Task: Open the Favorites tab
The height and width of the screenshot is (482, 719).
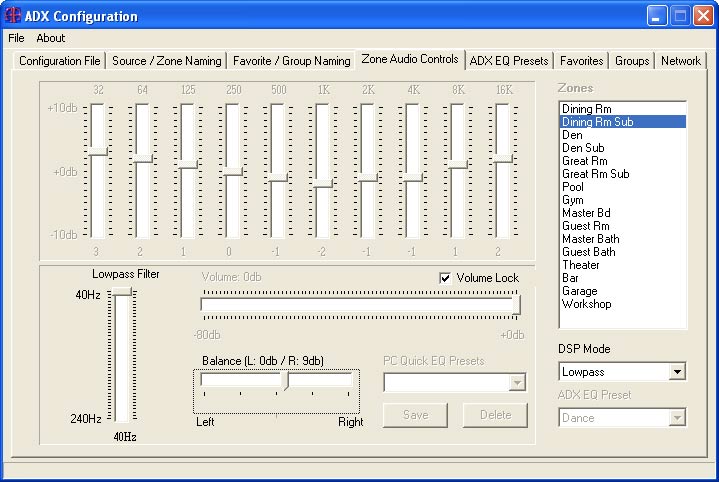Action: 581,61
